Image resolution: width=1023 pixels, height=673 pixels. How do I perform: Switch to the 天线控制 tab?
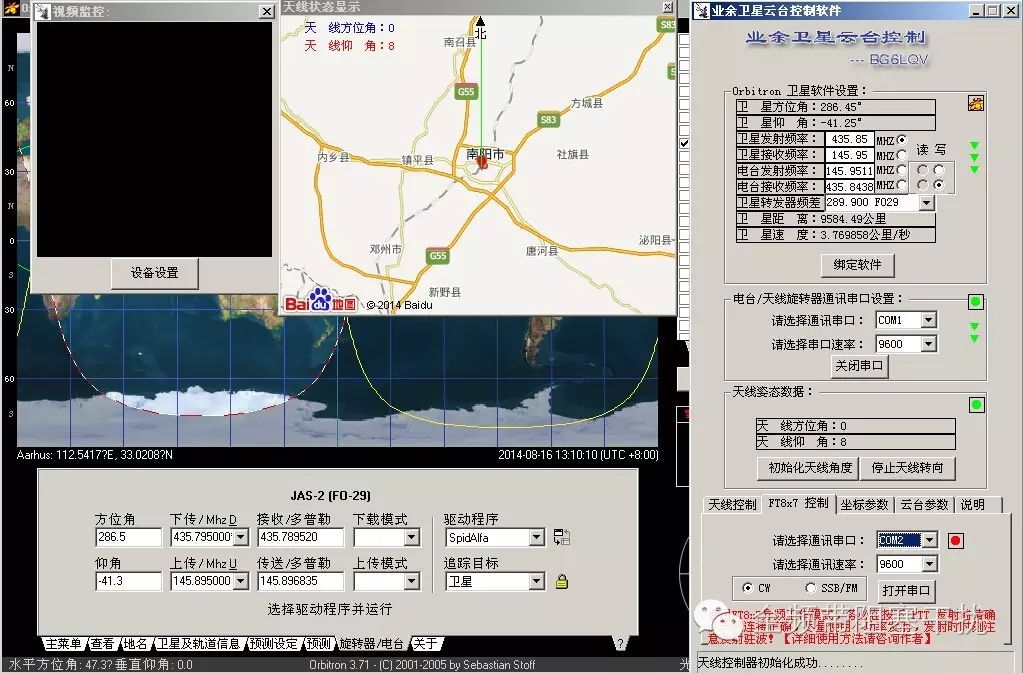732,505
